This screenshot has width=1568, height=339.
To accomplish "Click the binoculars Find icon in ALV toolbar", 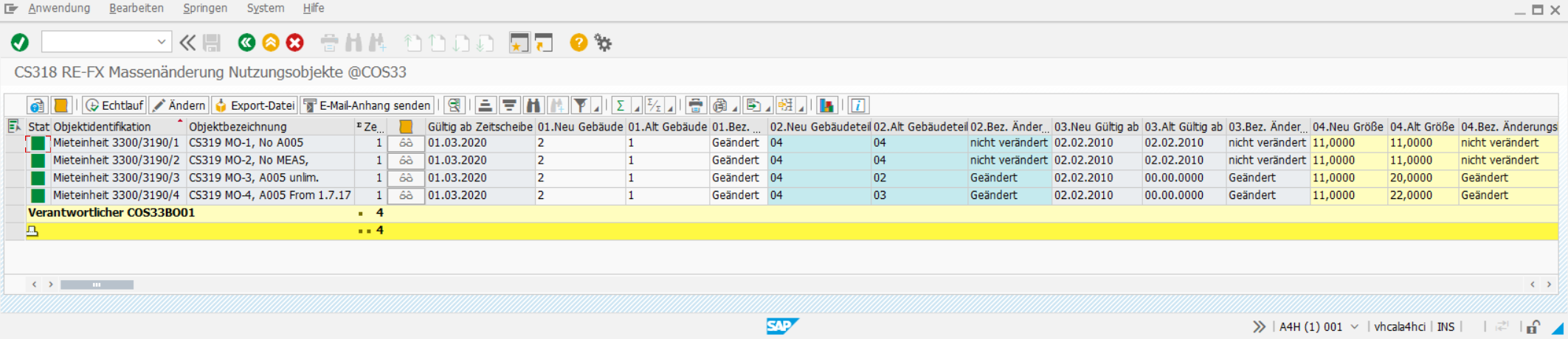I will (533, 105).
